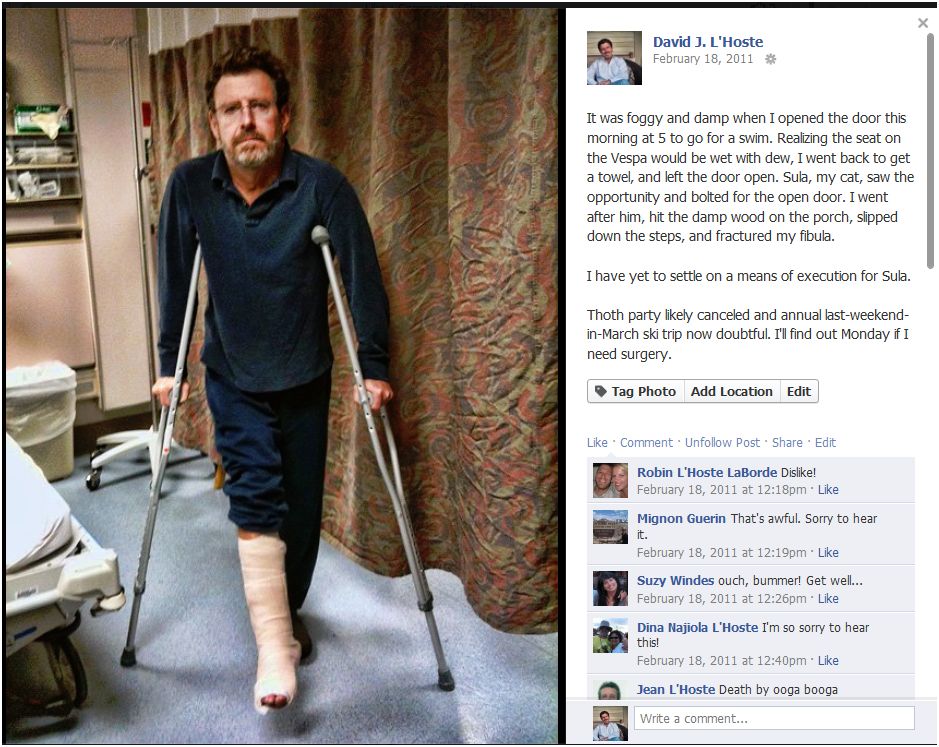Select the Unfollow Post link

coord(722,443)
